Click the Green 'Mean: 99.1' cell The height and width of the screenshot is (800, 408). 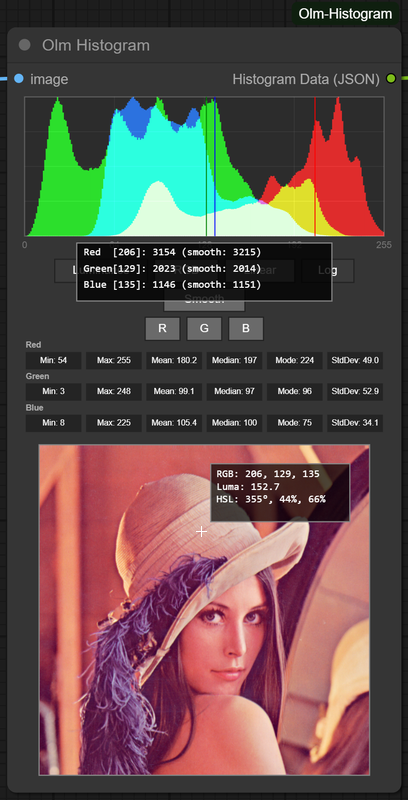pos(174,392)
